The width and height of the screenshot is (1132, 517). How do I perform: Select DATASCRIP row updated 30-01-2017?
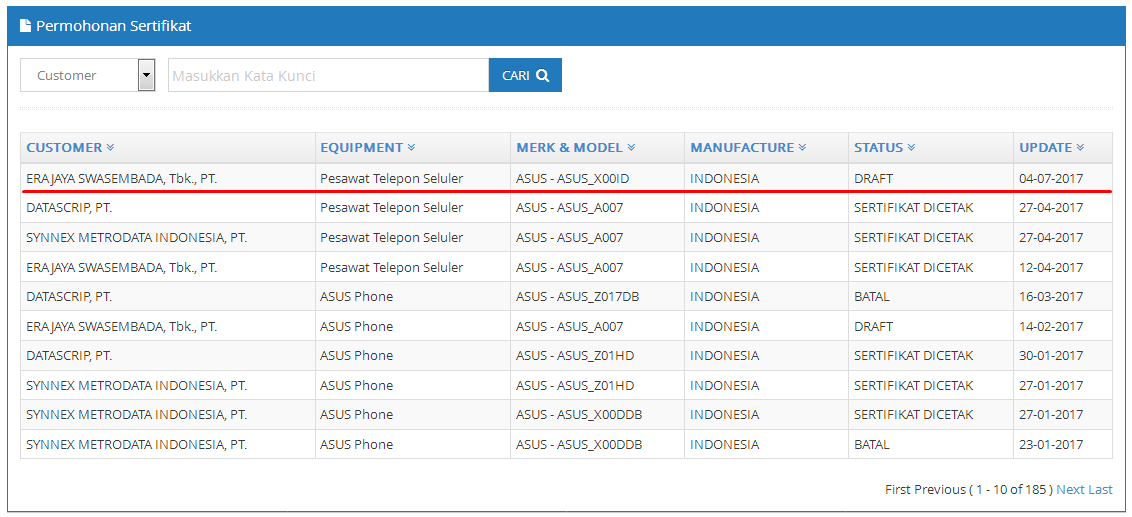[566, 356]
